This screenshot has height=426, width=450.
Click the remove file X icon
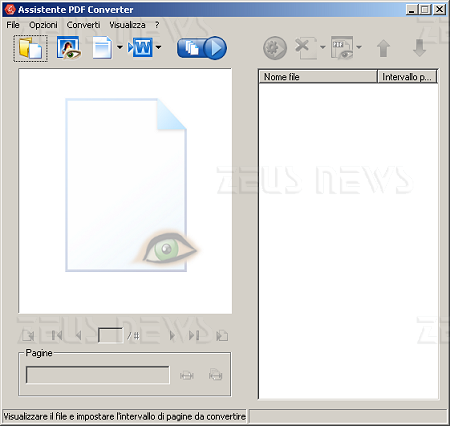click(x=305, y=48)
